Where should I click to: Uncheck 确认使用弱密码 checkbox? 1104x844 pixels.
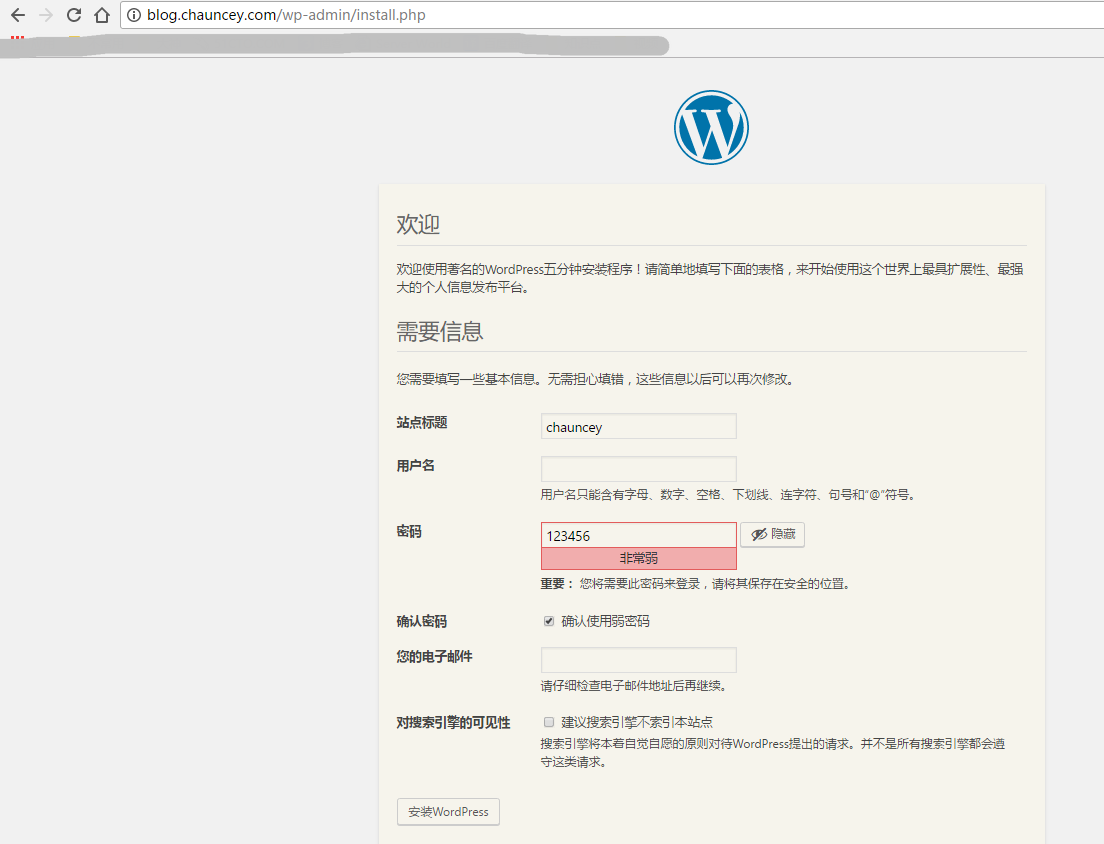pyautogui.click(x=549, y=621)
